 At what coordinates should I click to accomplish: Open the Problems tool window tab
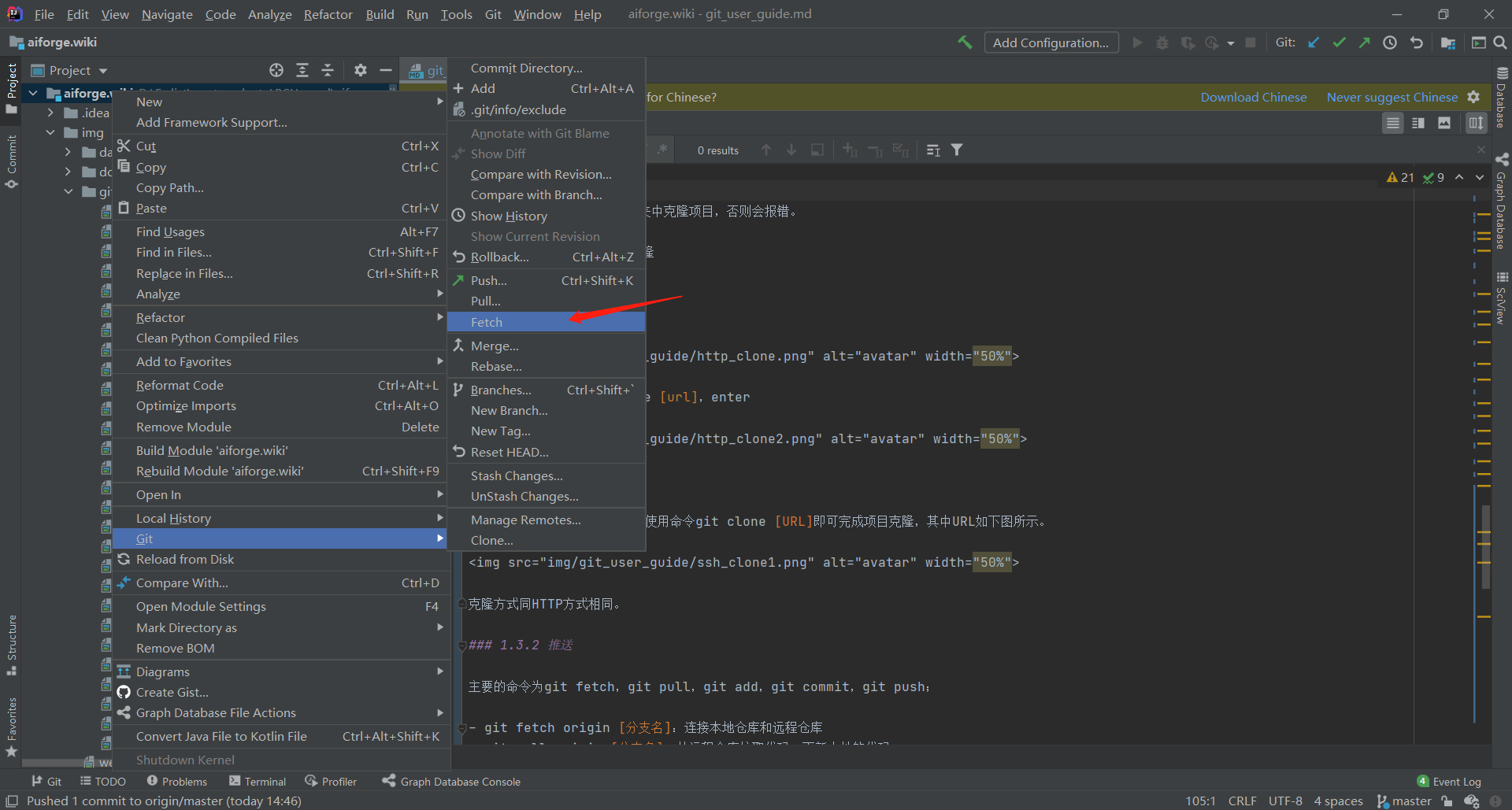coord(177,782)
